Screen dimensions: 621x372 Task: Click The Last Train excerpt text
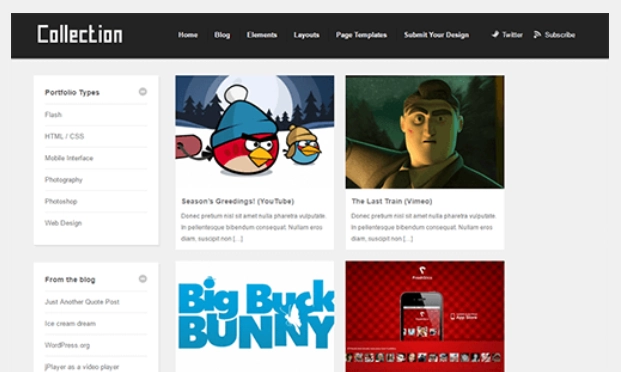click(423, 227)
